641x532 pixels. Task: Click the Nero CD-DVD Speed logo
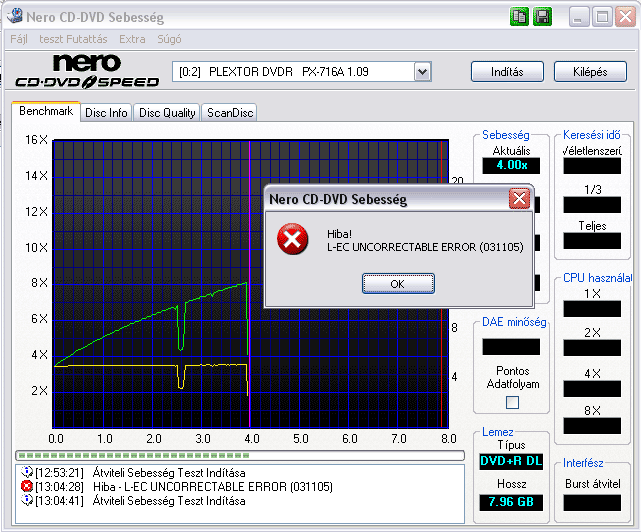pyautogui.click(x=87, y=71)
